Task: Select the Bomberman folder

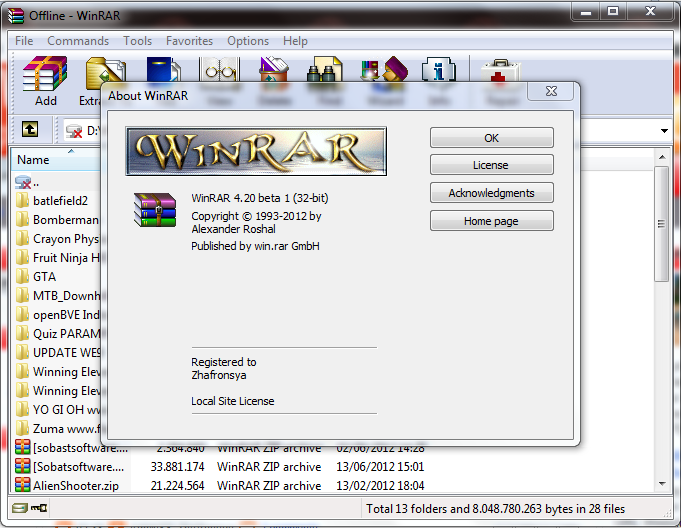Action: coord(56,220)
